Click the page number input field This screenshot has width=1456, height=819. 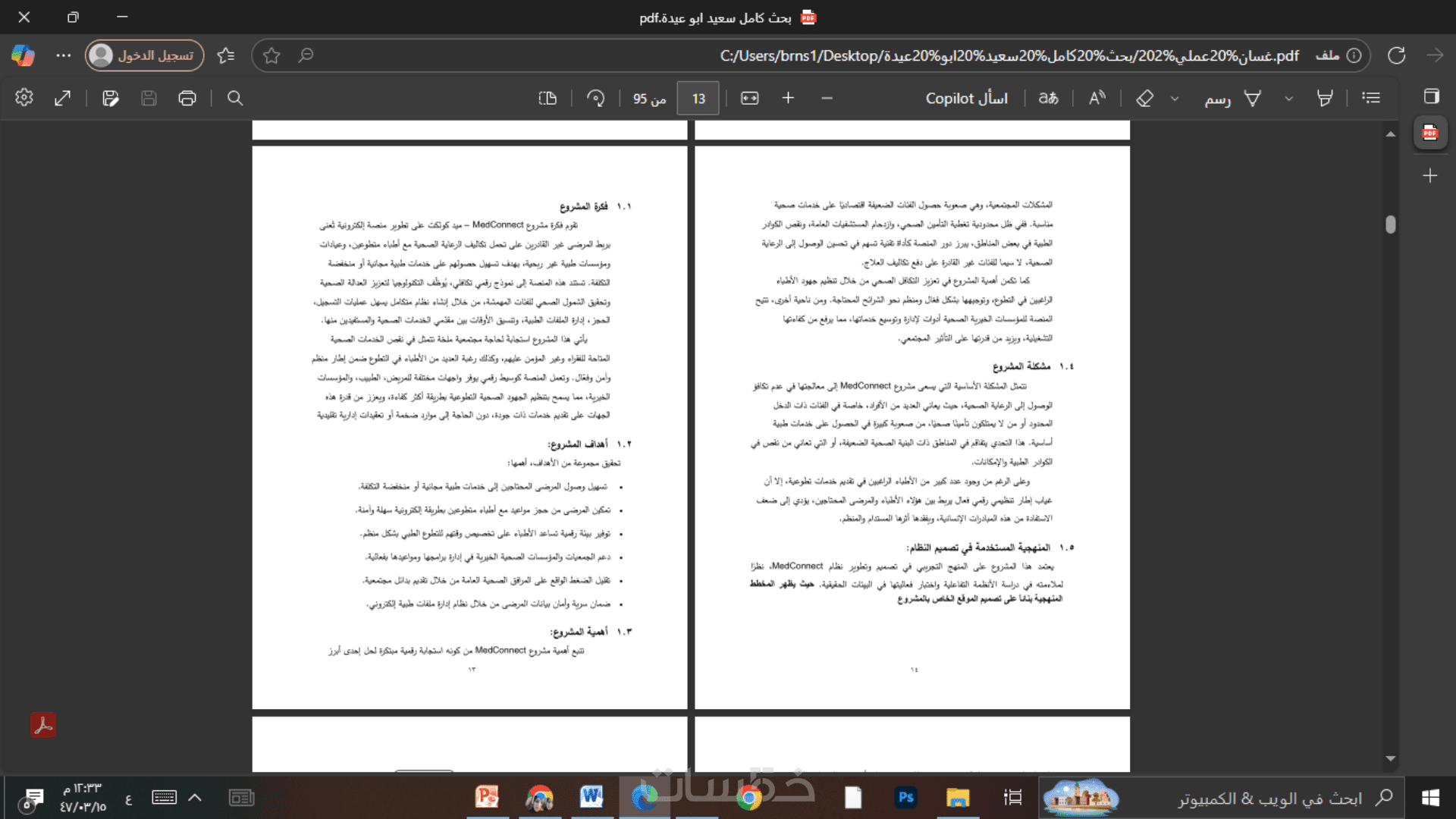[x=698, y=99]
